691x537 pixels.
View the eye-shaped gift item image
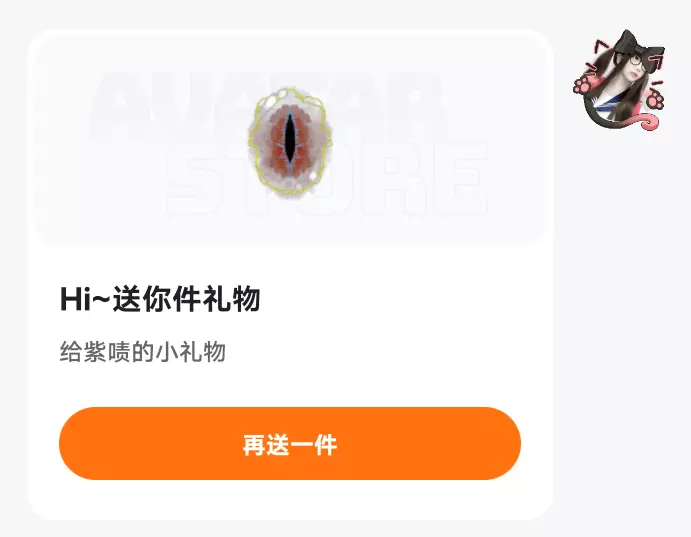coord(290,141)
